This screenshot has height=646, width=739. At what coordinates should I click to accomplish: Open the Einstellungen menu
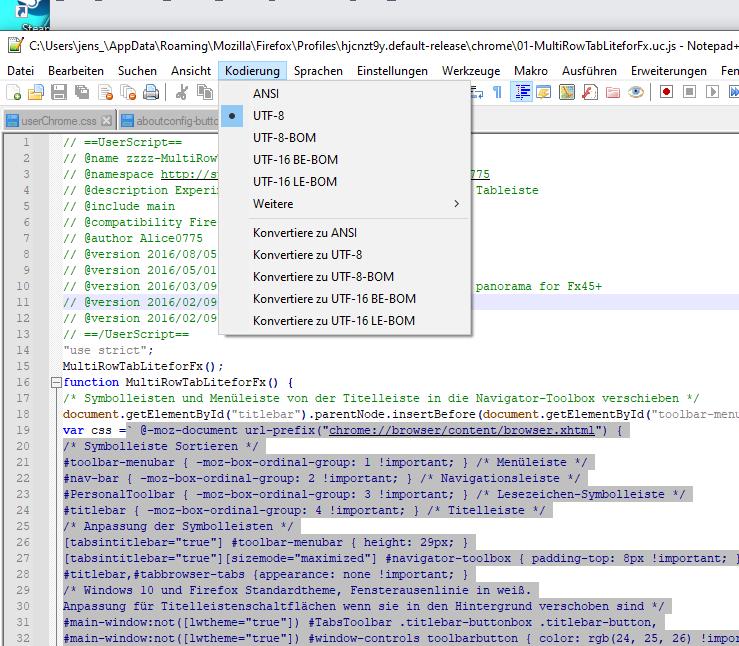392,71
